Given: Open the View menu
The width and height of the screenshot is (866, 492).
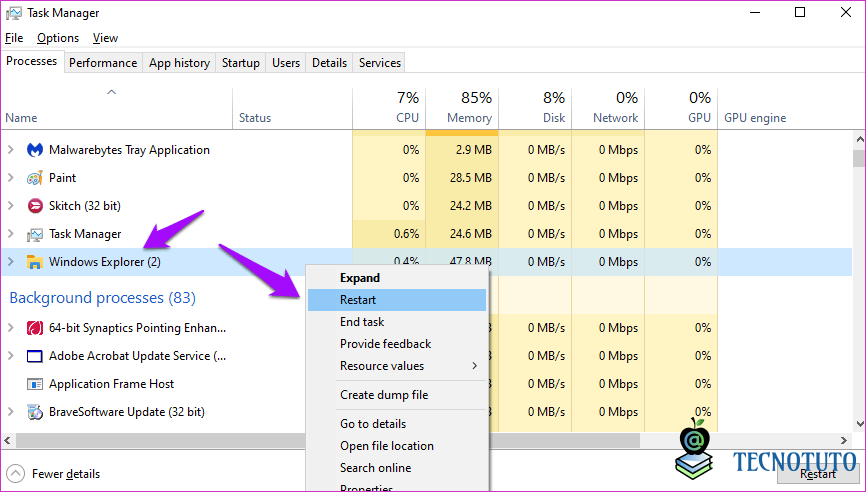Looking at the screenshot, I should tap(105, 38).
